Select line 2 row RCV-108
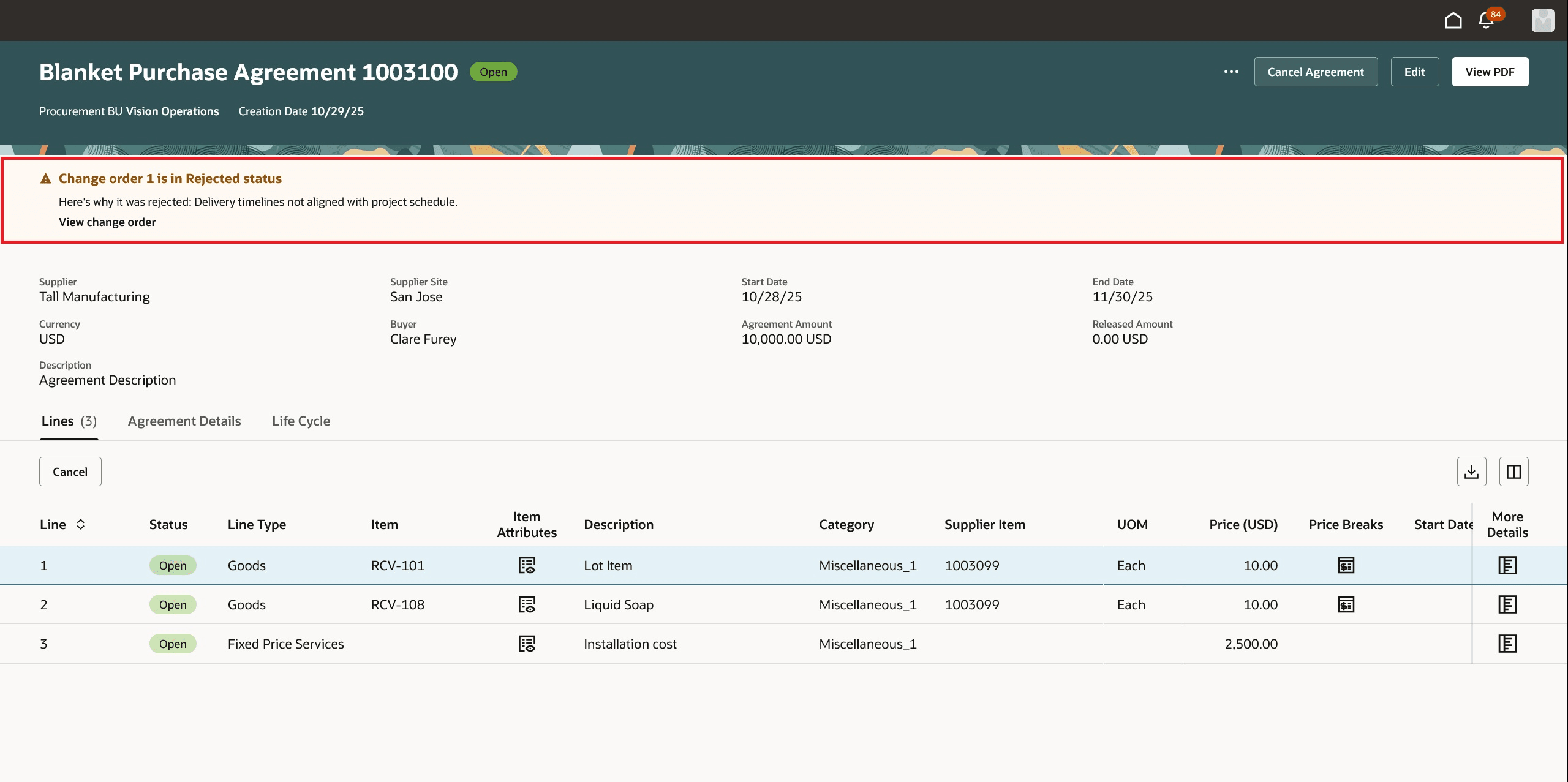This screenshot has height=782, width=1568. 398,604
